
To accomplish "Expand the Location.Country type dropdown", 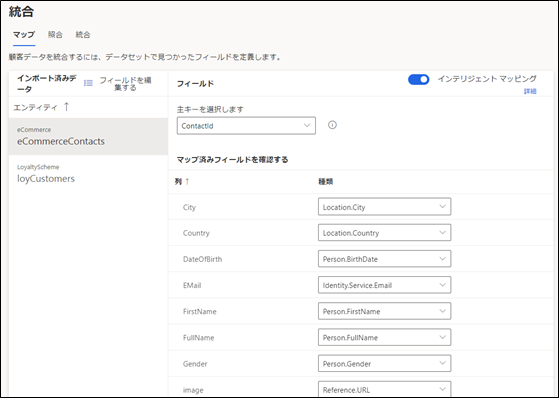I will tap(384, 233).
